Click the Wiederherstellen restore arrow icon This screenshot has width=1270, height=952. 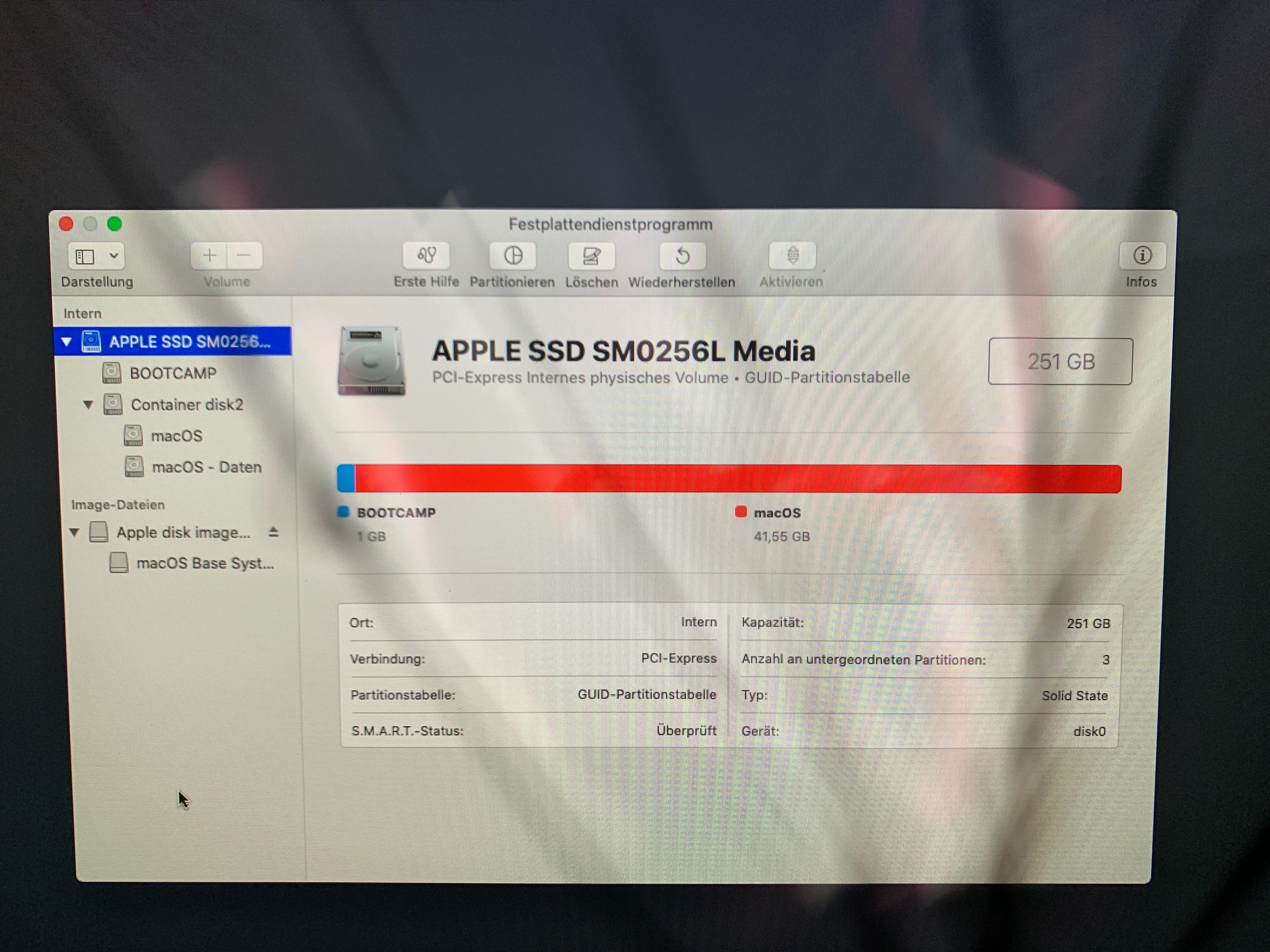(x=682, y=256)
